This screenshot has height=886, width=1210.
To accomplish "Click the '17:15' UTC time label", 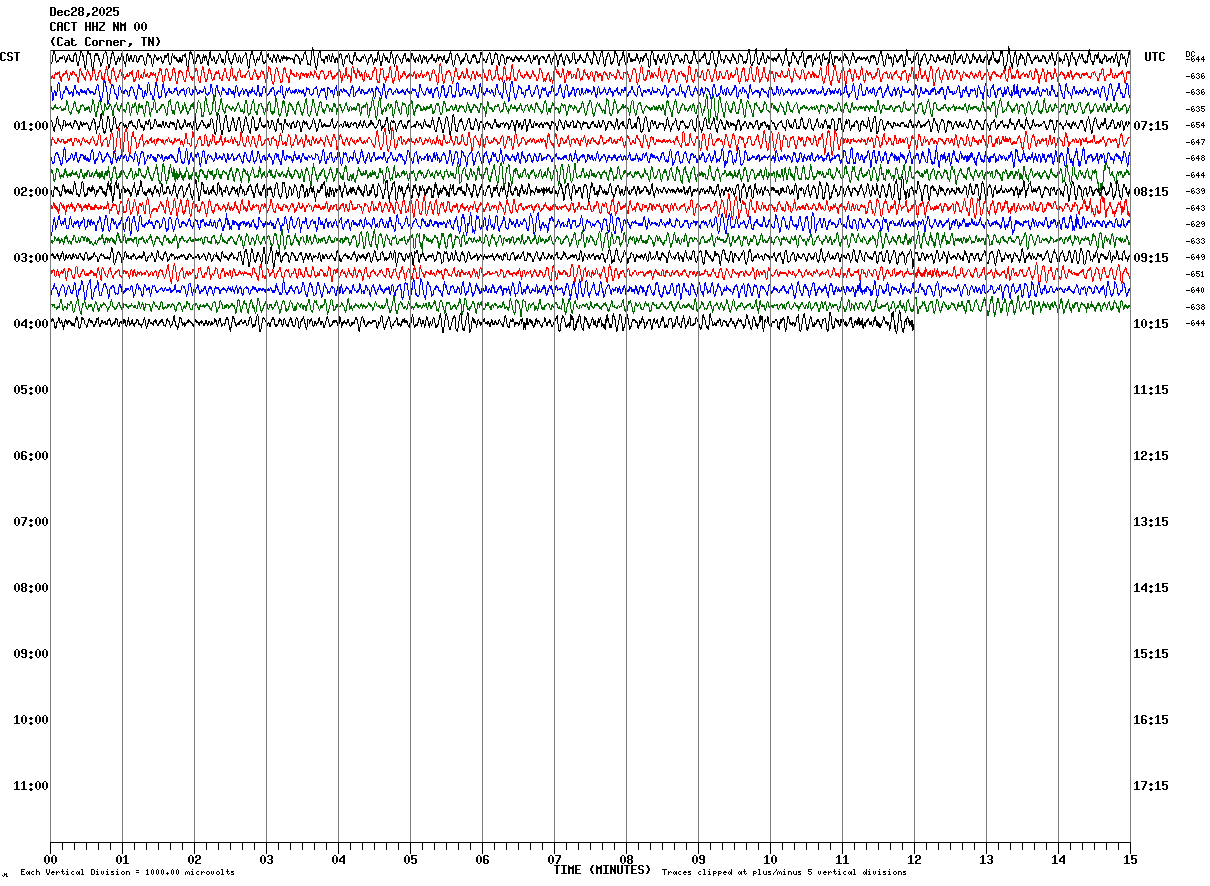I will pos(1152,786).
